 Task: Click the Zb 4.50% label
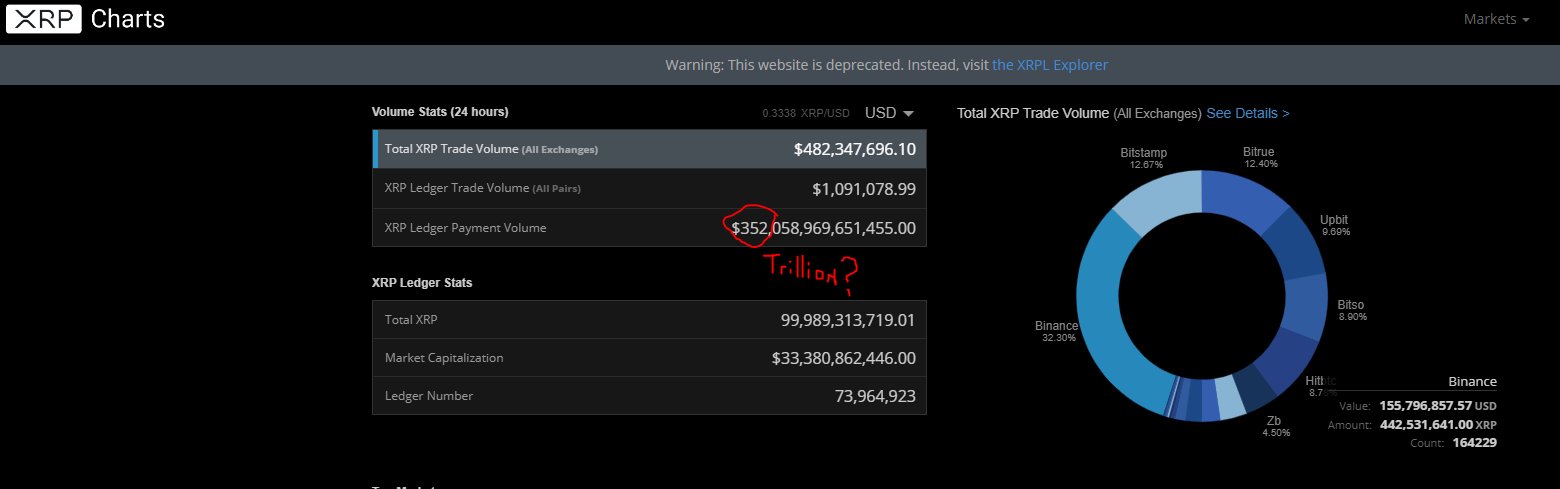(1274, 426)
